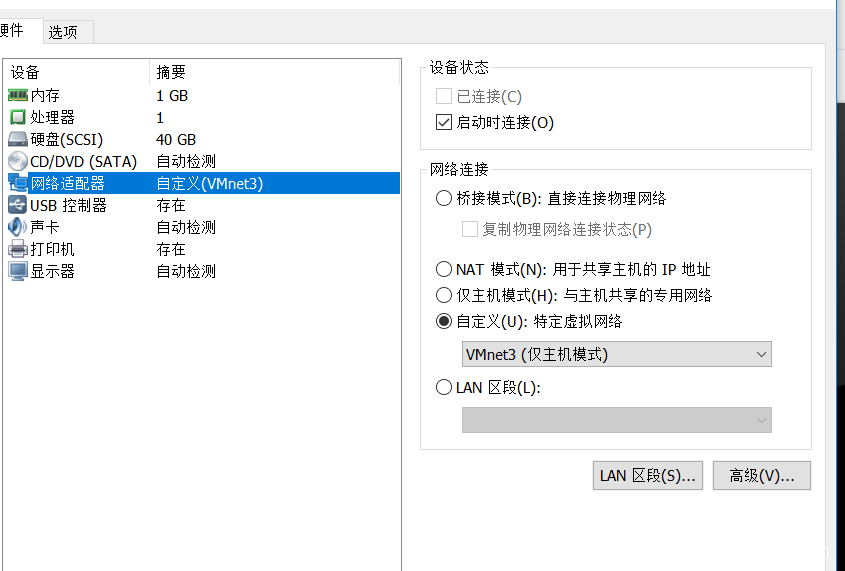Toggle the 启动时连接 (connect at power on) checkbox
The width and height of the screenshot is (845, 571).
445,123
